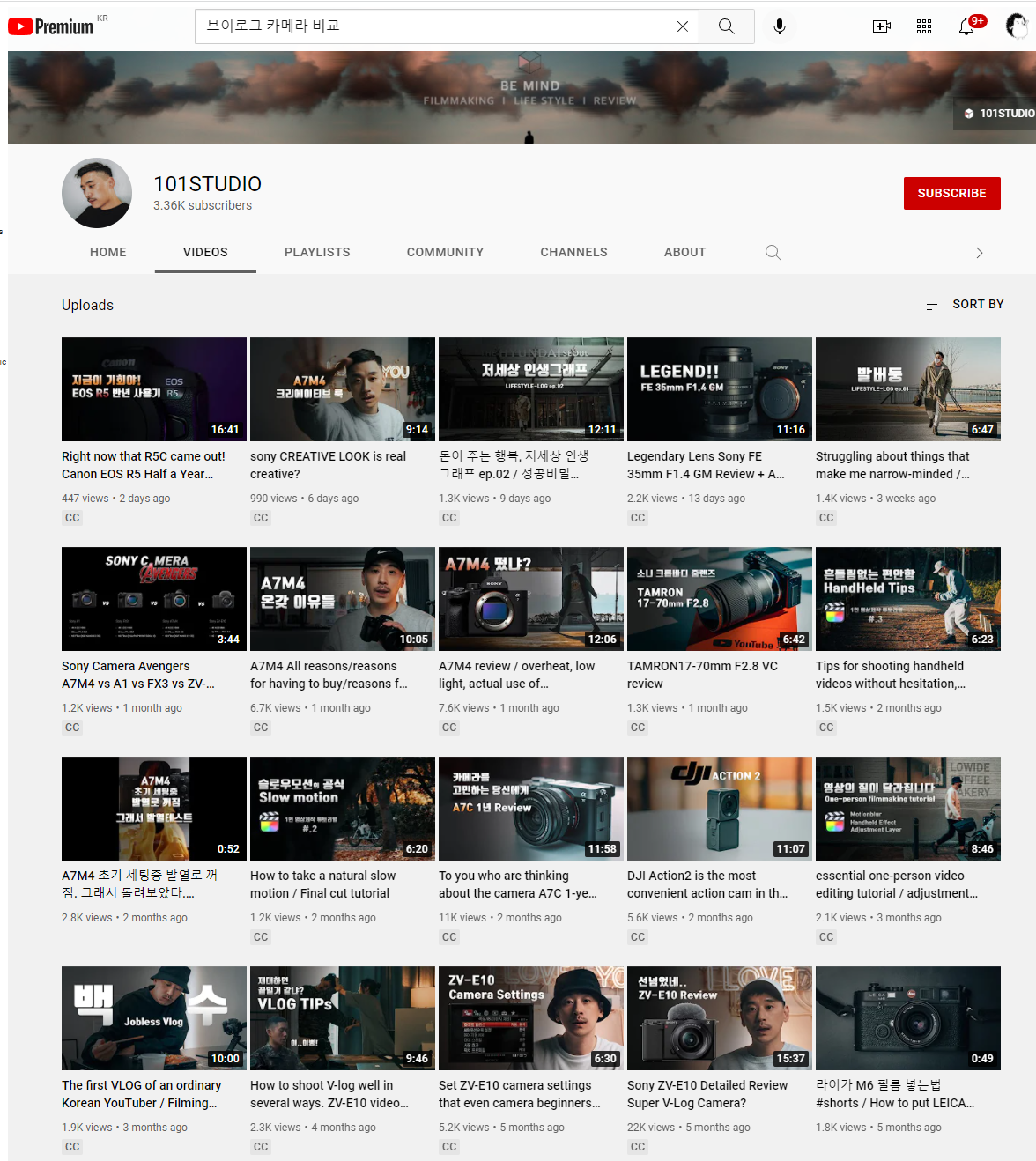This screenshot has height=1161, width=1036.
Task: Click the 101STUDIO banner link badge
Action: pyautogui.click(x=995, y=114)
